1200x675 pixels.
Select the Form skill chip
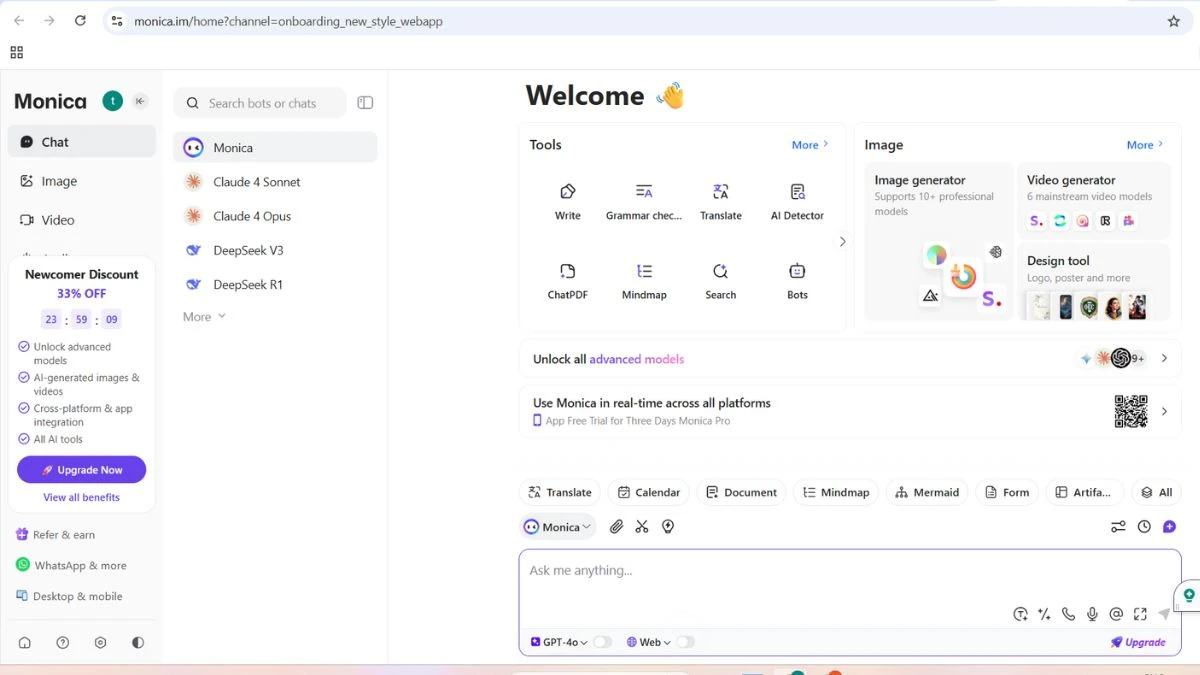[x=1007, y=492]
